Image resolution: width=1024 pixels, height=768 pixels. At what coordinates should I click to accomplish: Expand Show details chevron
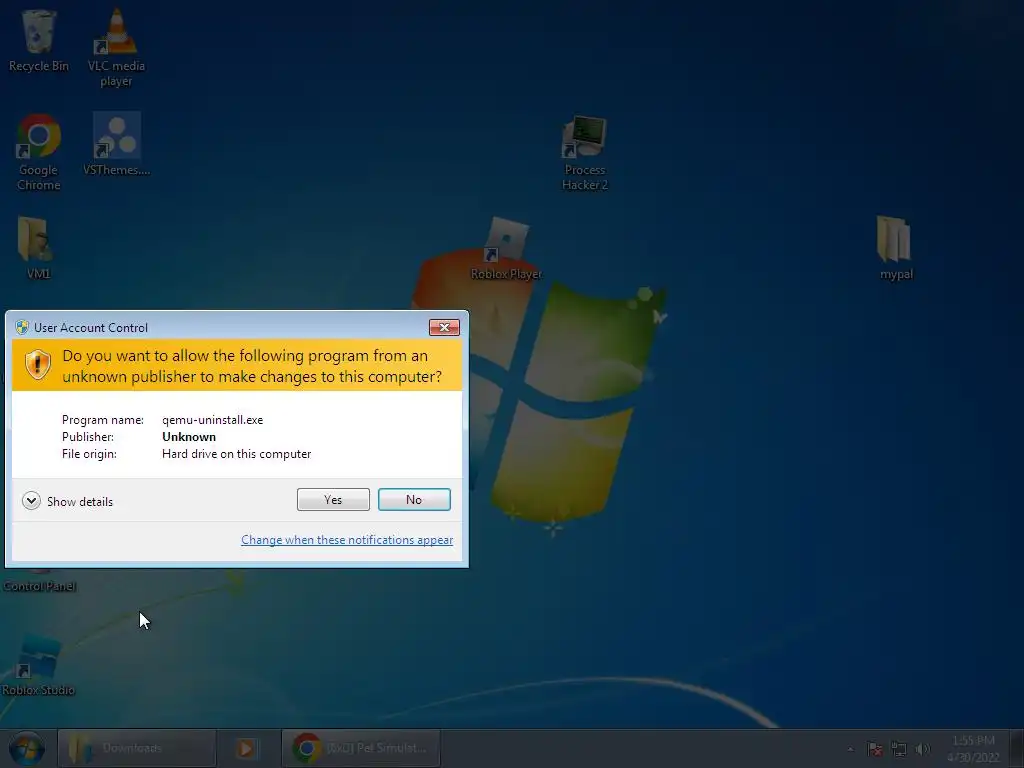tap(31, 501)
